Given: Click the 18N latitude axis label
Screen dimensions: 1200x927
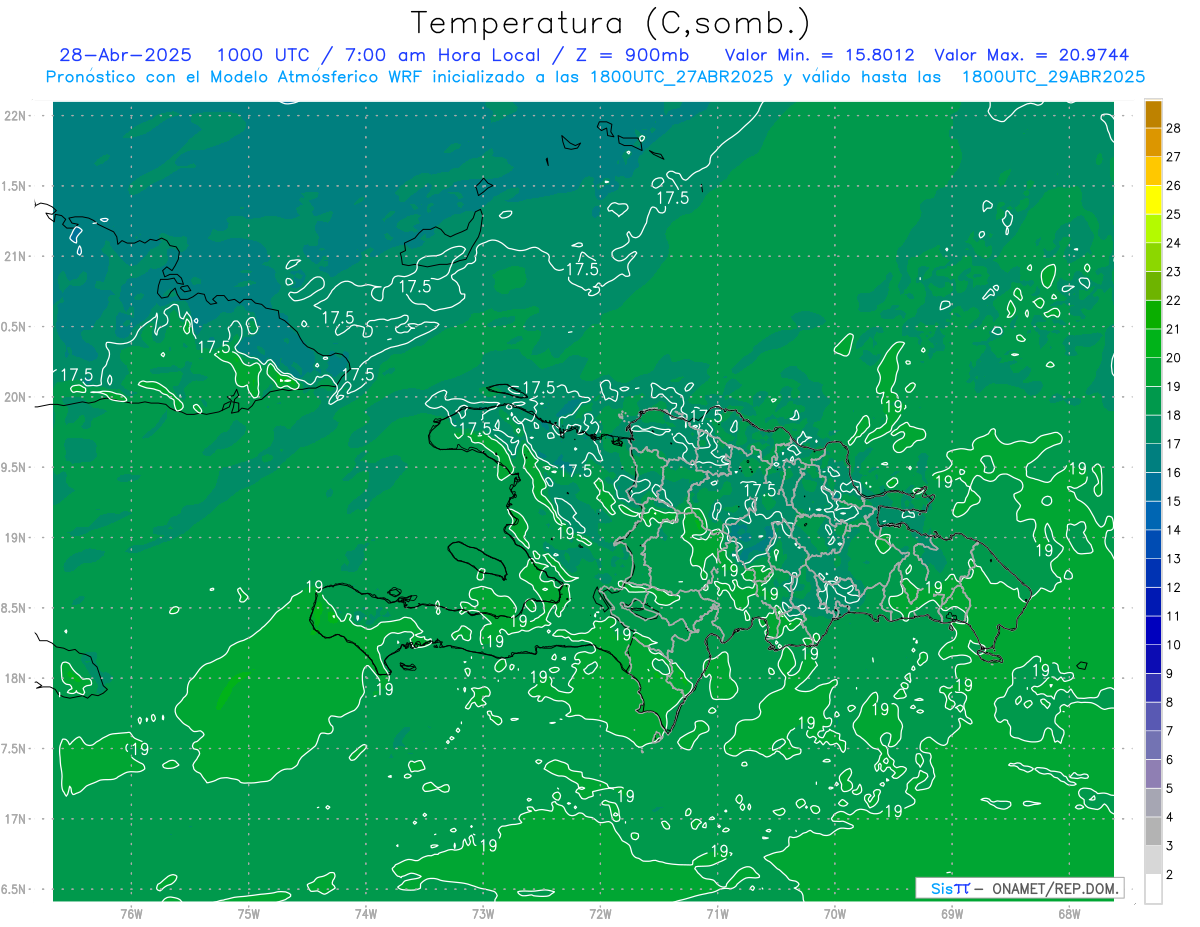Looking at the screenshot, I should [15, 678].
